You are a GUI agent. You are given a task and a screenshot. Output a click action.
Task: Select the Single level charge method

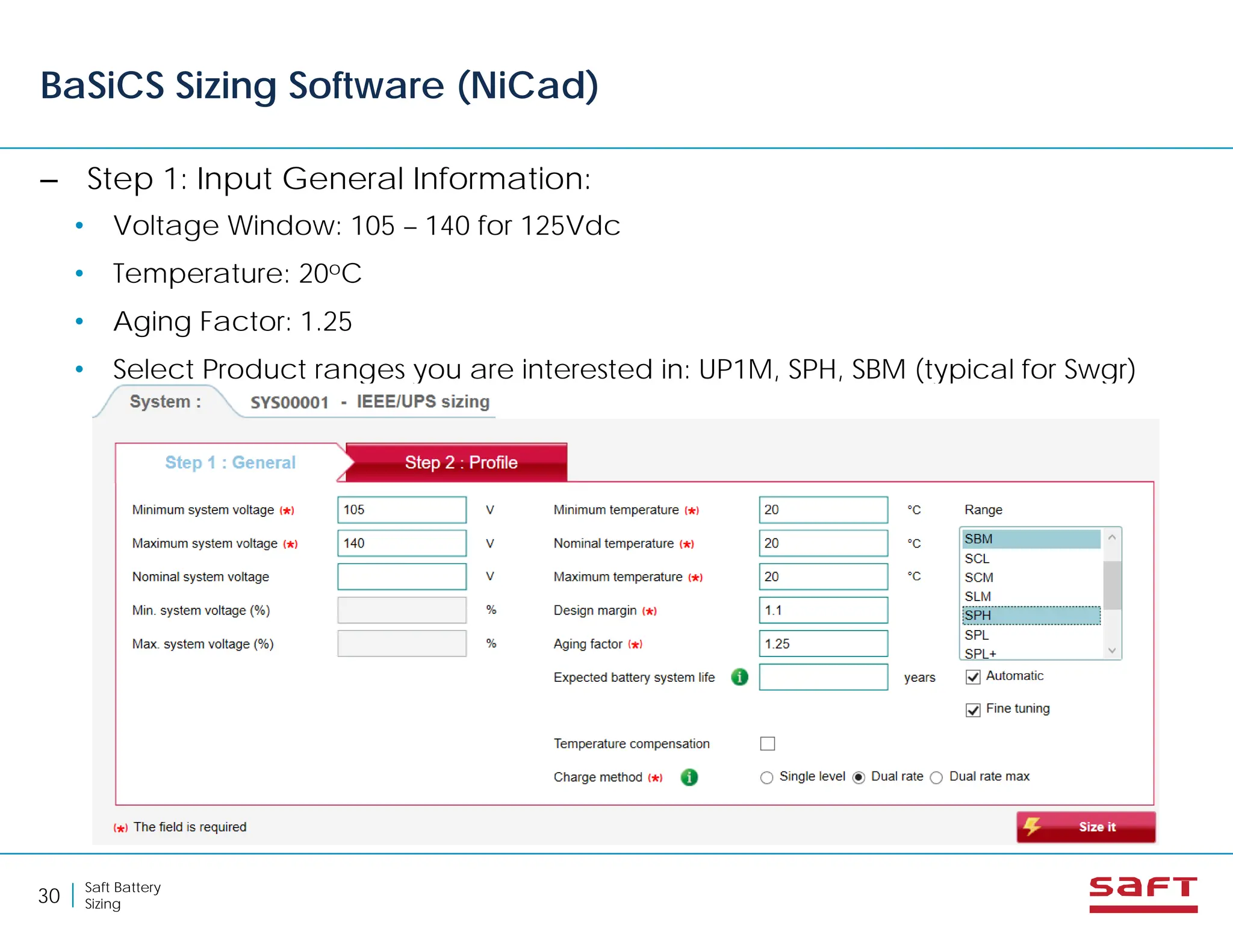(x=766, y=777)
